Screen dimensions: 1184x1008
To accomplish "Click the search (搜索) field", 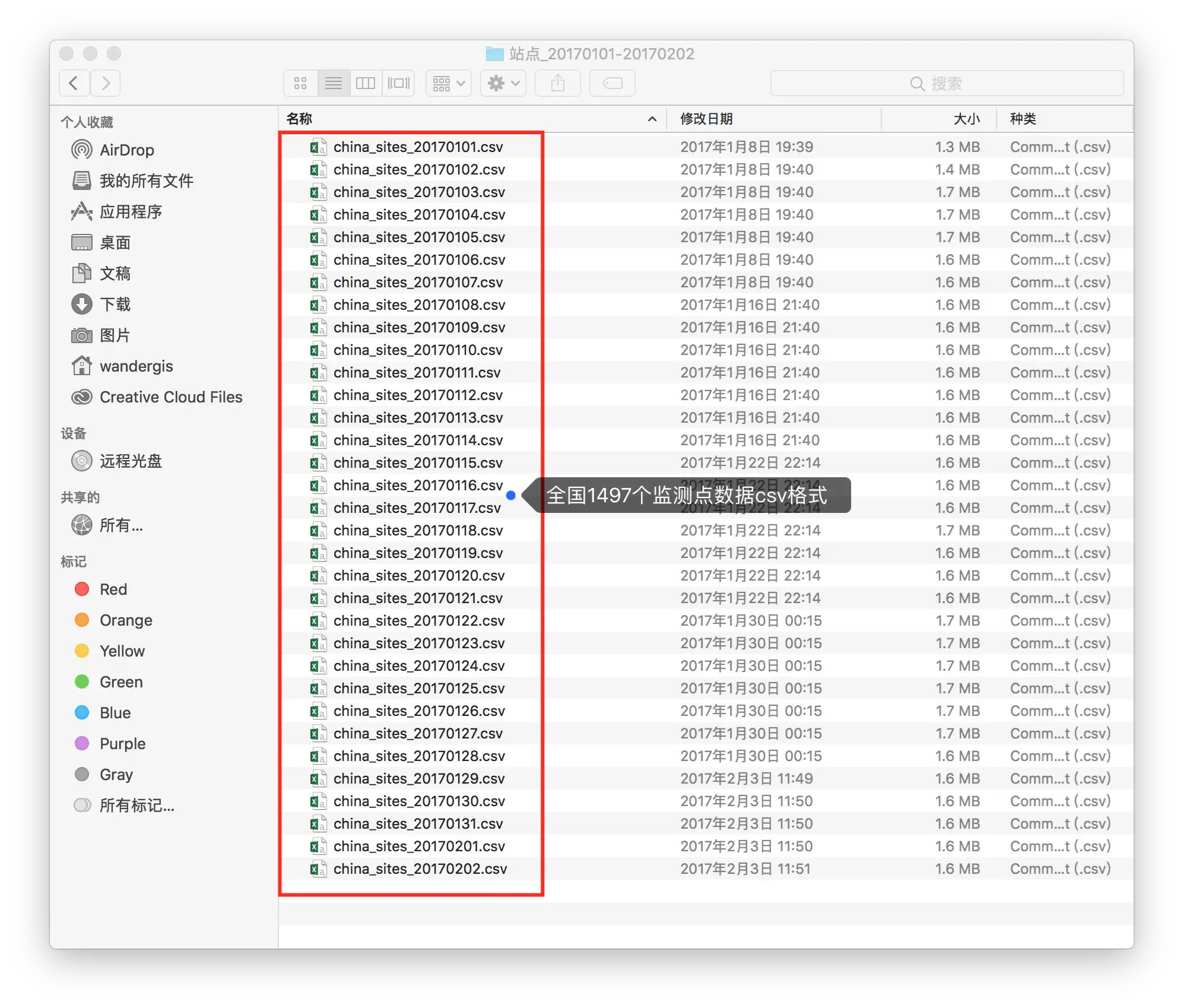I will coord(946,83).
